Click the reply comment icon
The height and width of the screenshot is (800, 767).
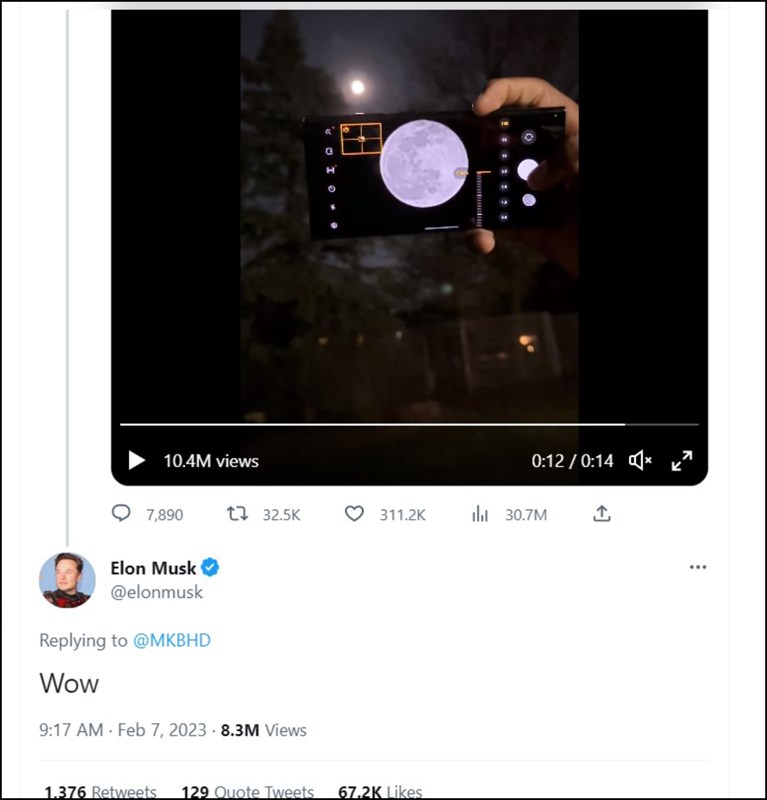pos(121,514)
